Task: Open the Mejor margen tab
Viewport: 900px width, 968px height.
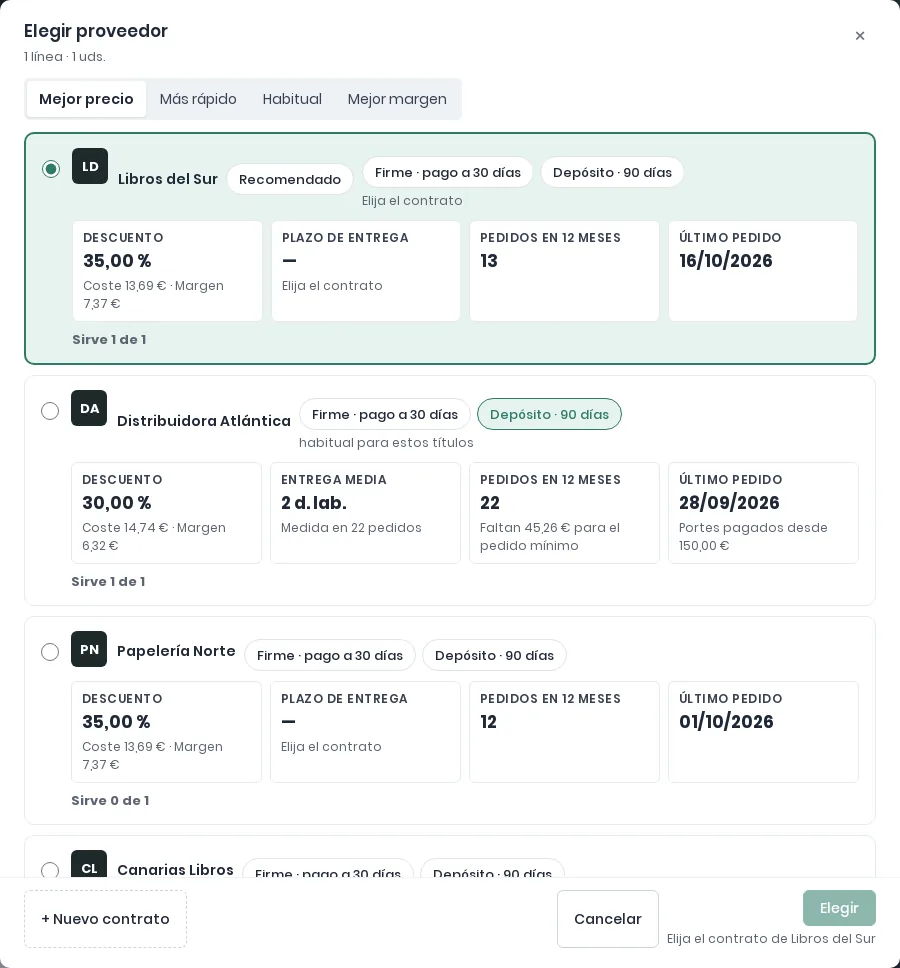Action: pos(397,99)
